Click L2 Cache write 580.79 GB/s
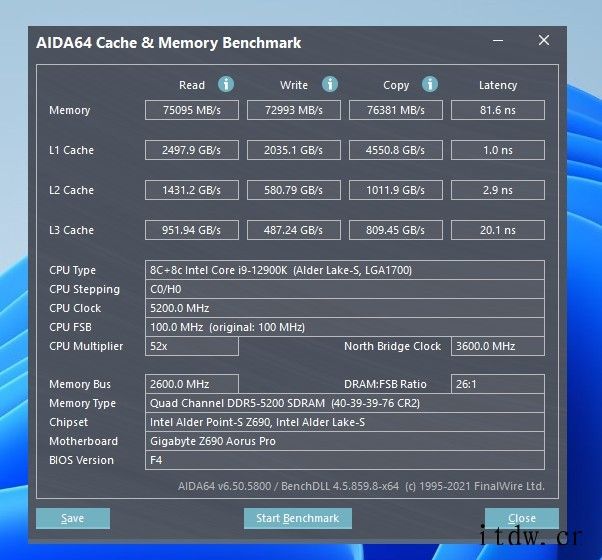Screen dimensions: 602x560 [x=294, y=190]
